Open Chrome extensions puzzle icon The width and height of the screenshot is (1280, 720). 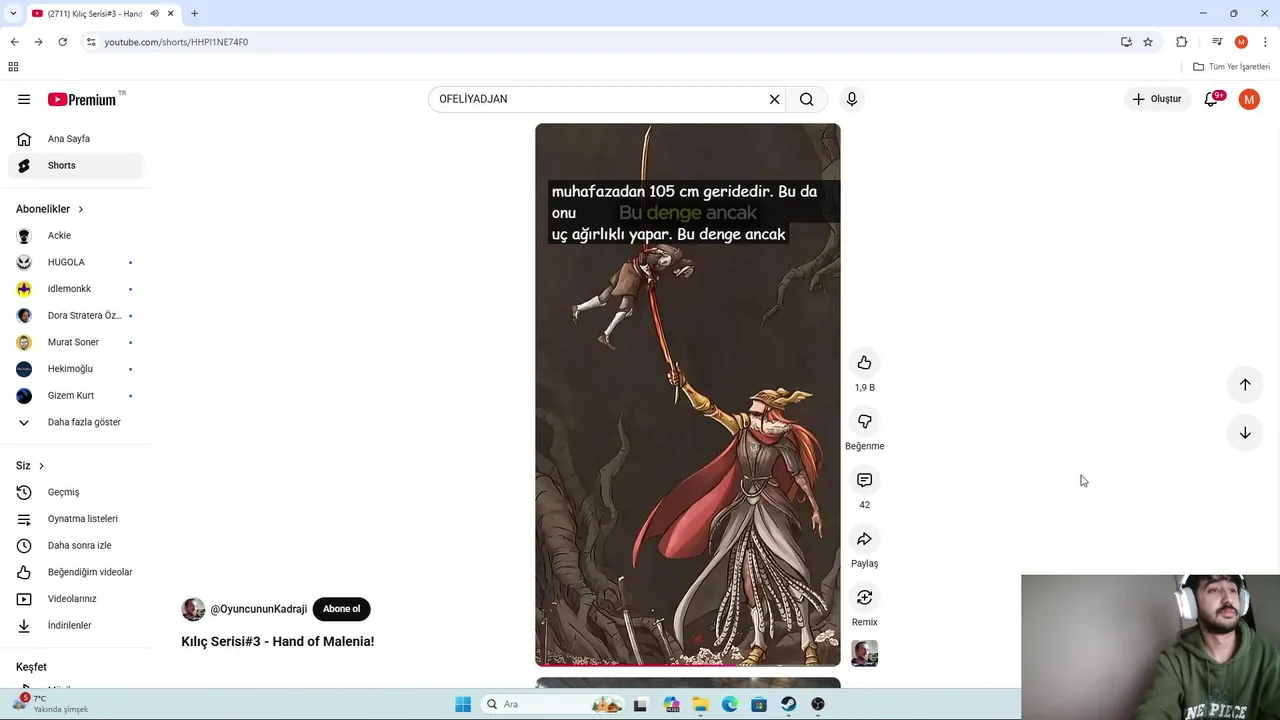[x=1181, y=42]
